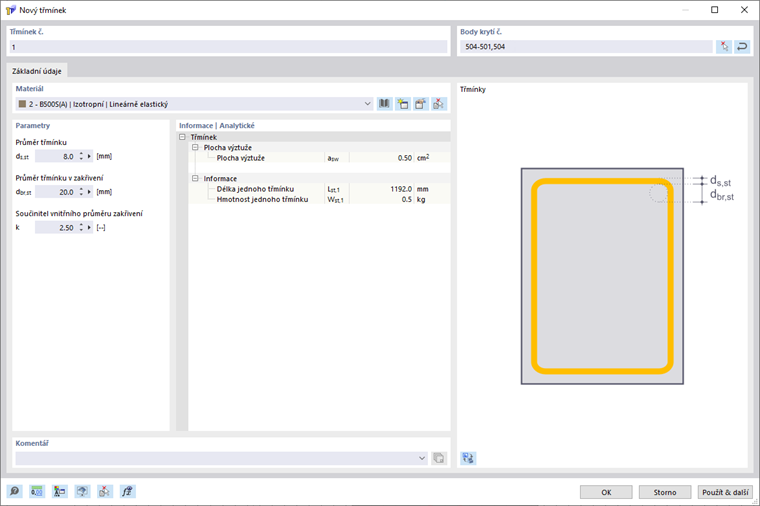Click the Parametry section heading
The height and width of the screenshot is (506, 760).
(32, 126)
